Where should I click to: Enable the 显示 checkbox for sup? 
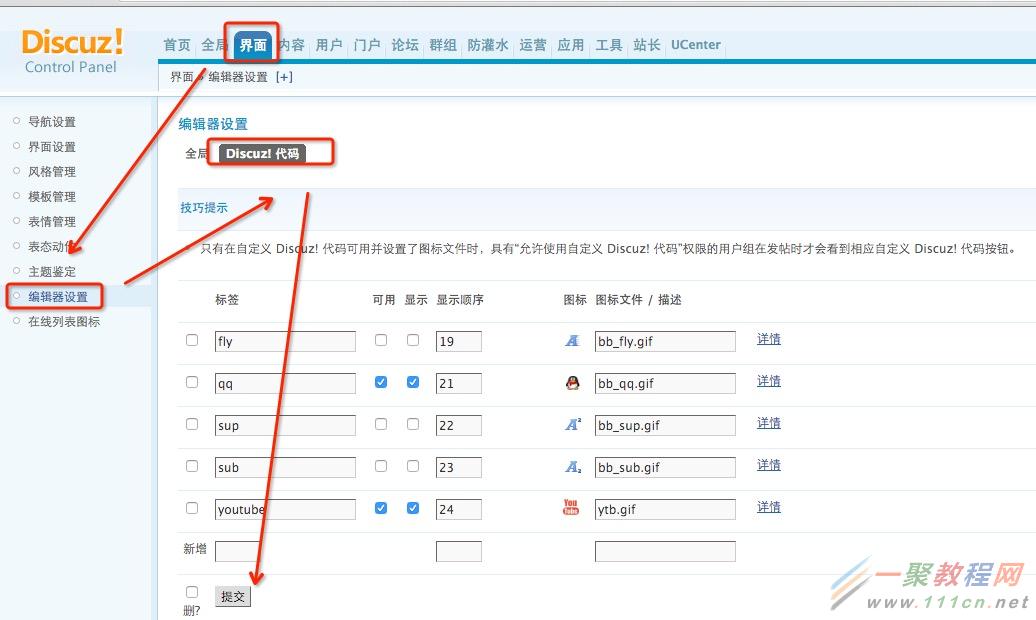pyautogui.click(x=413, y=424)
